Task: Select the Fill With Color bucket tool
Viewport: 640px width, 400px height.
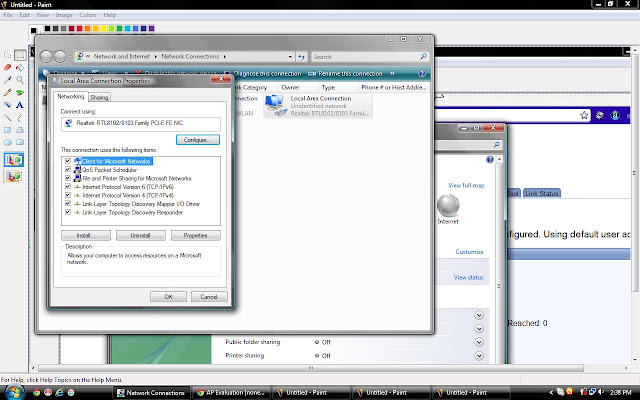Action: pos(20,67)
